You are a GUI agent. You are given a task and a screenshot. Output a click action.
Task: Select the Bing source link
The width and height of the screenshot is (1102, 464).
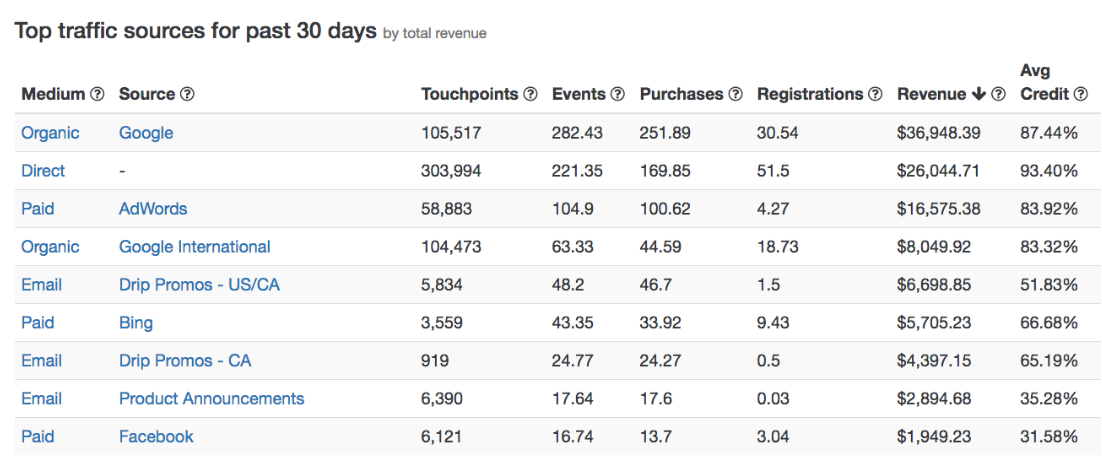click(x=136, y=323)
